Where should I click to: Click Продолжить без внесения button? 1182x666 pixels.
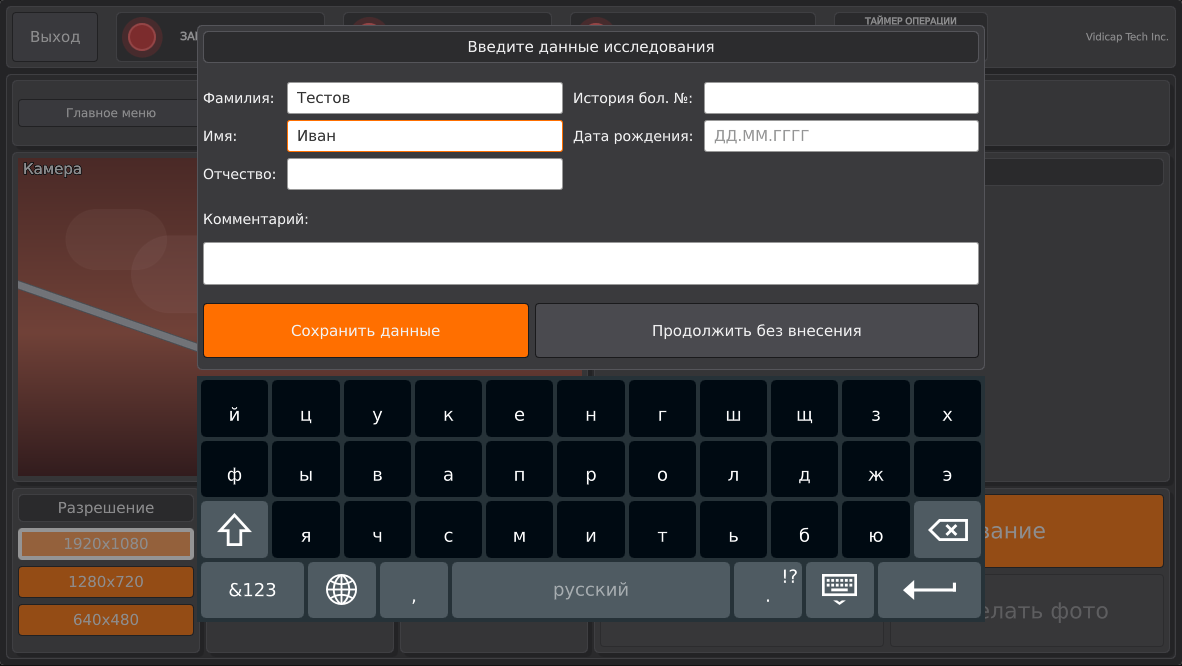pos(757,330)
